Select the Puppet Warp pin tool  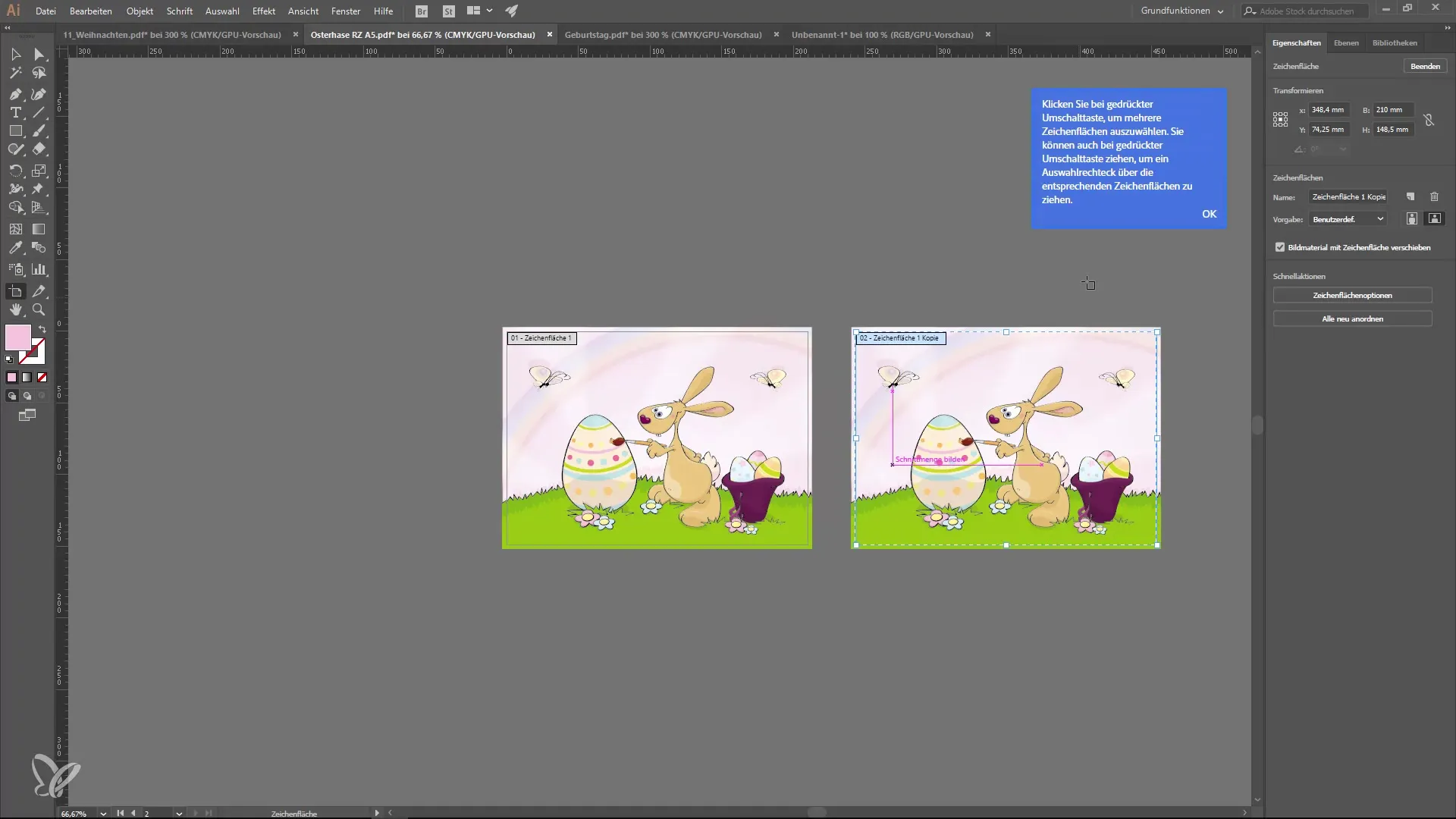click(39, 189)
